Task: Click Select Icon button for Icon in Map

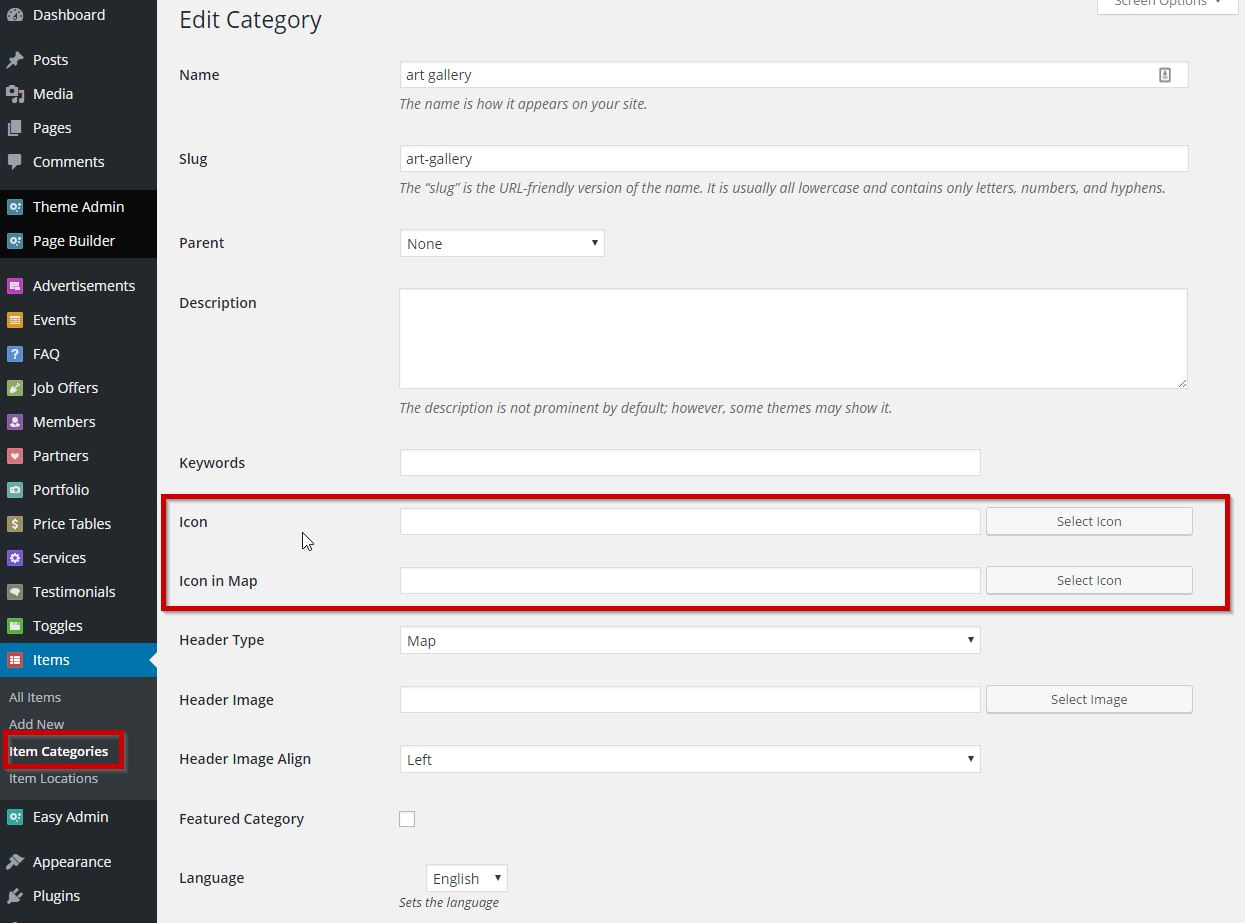Action: click(1089, 580)
